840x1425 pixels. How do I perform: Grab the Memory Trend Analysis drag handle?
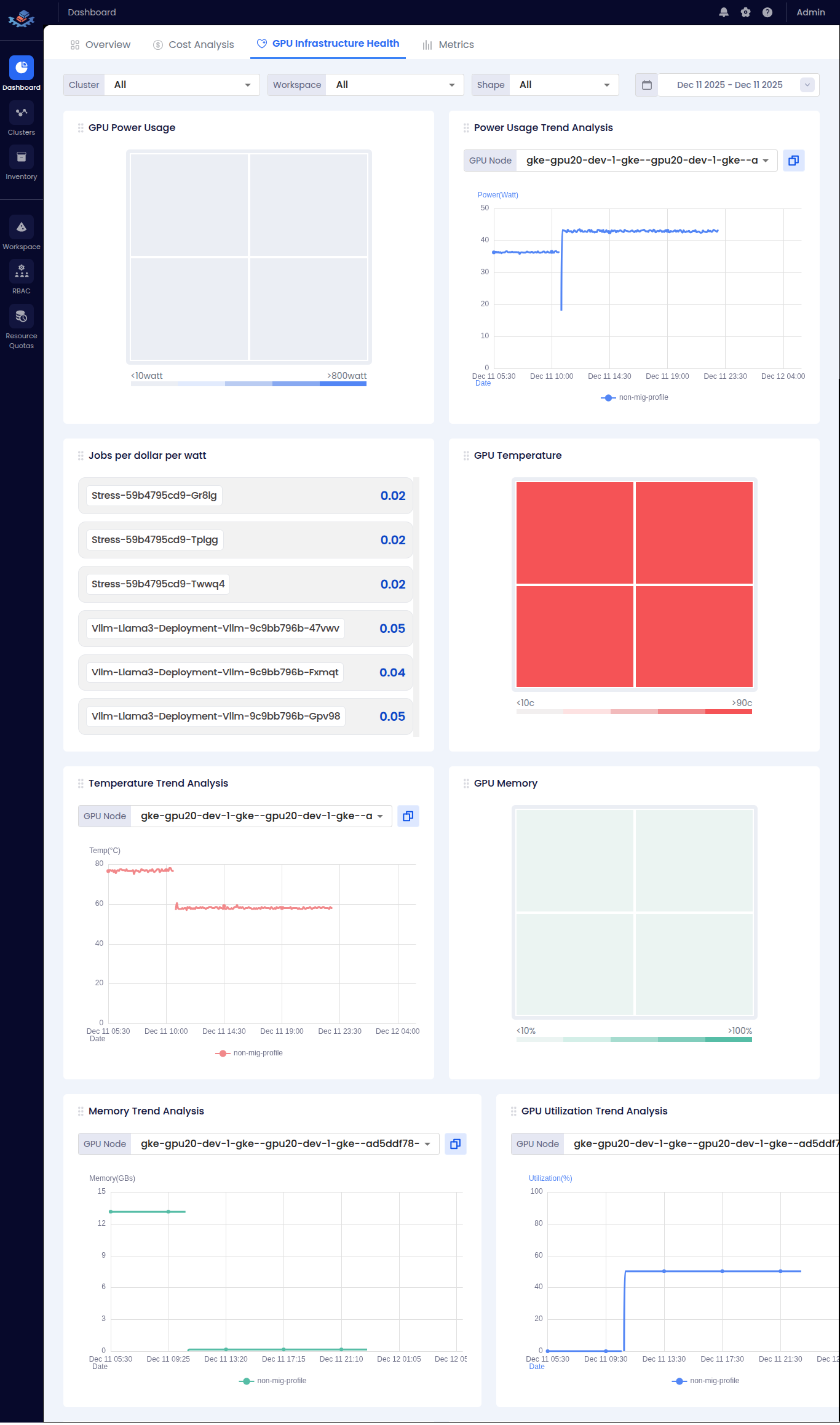[81, 1111]
